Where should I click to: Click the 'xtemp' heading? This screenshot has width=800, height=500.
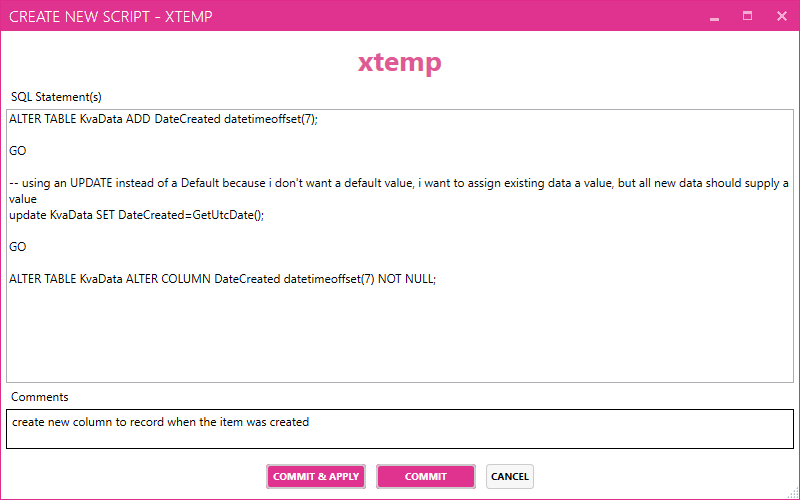coord(399,62)
